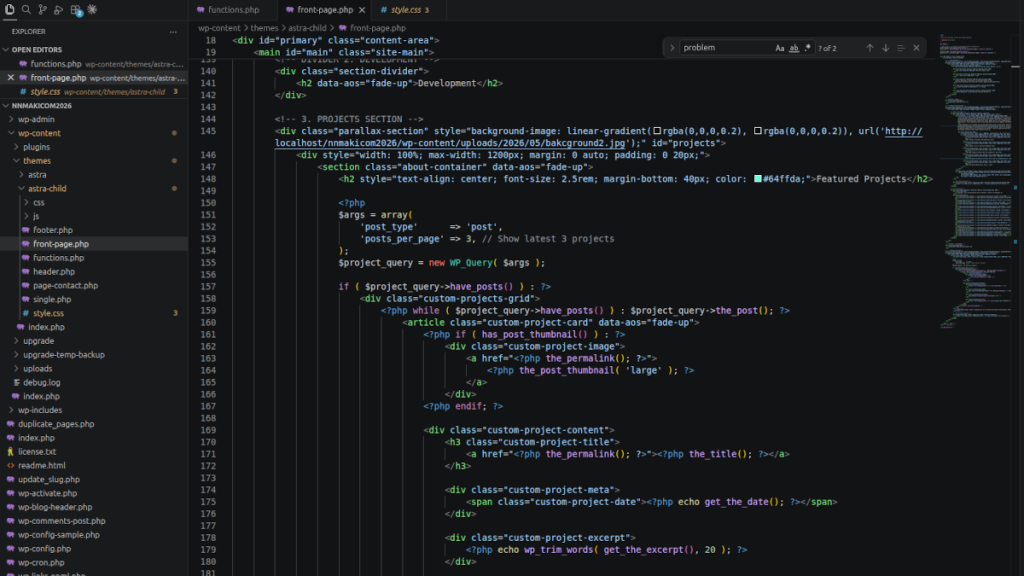1024x576 pixels.
Task: Collapse the Open Editors section
Action: (x=37, y=50)
